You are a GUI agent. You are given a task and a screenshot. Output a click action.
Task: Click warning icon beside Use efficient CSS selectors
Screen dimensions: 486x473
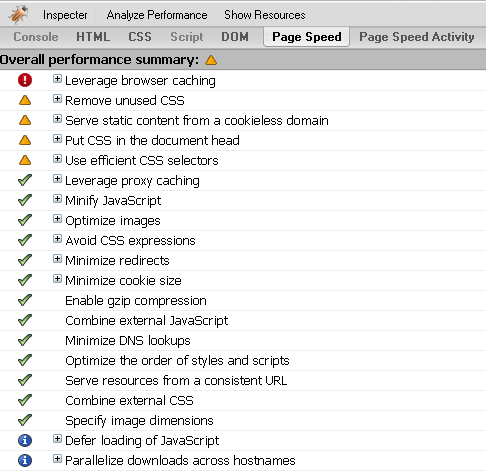[x=25, y=160]
